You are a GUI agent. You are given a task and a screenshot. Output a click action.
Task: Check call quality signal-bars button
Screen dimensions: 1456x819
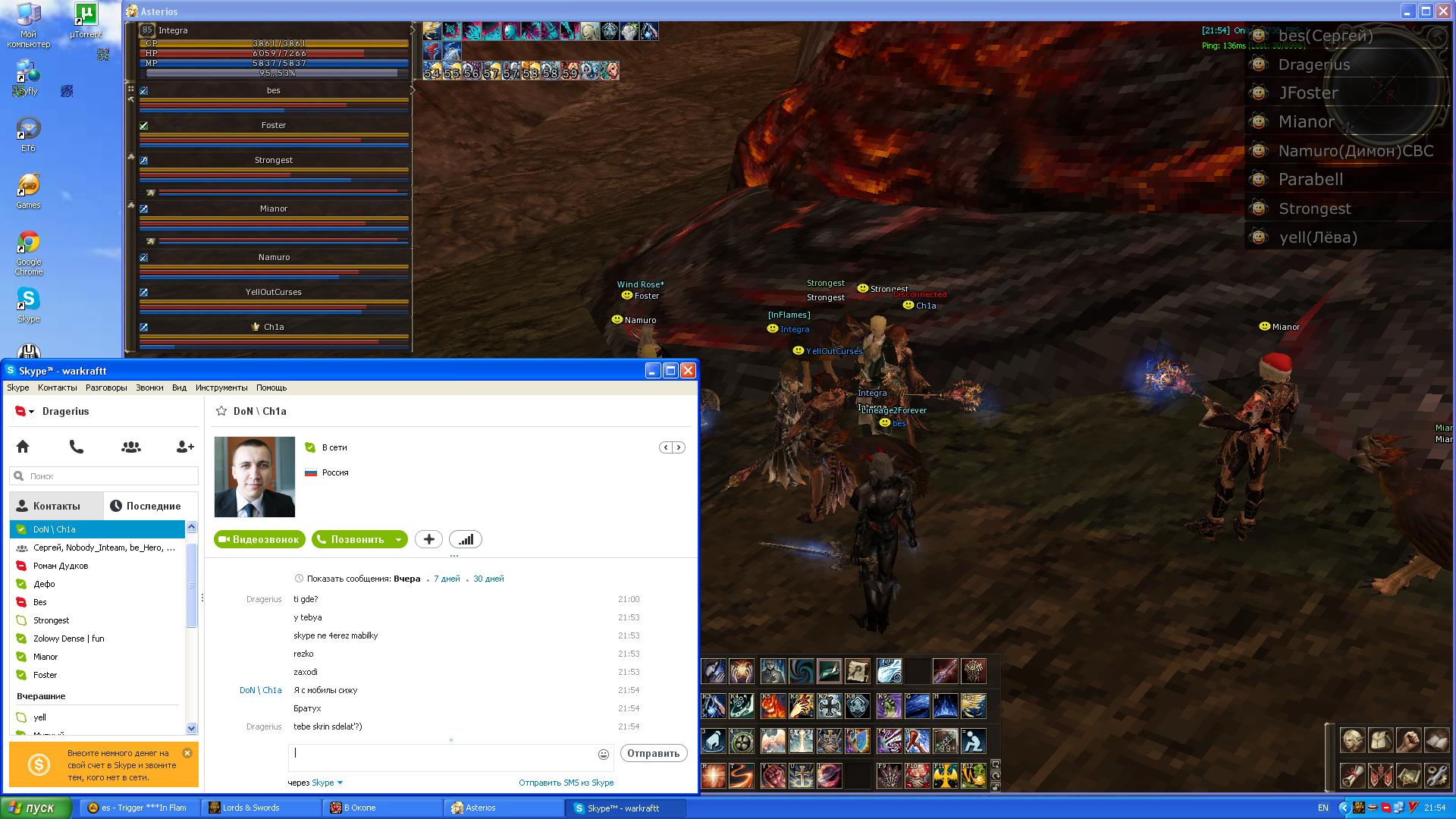point(466,539)
